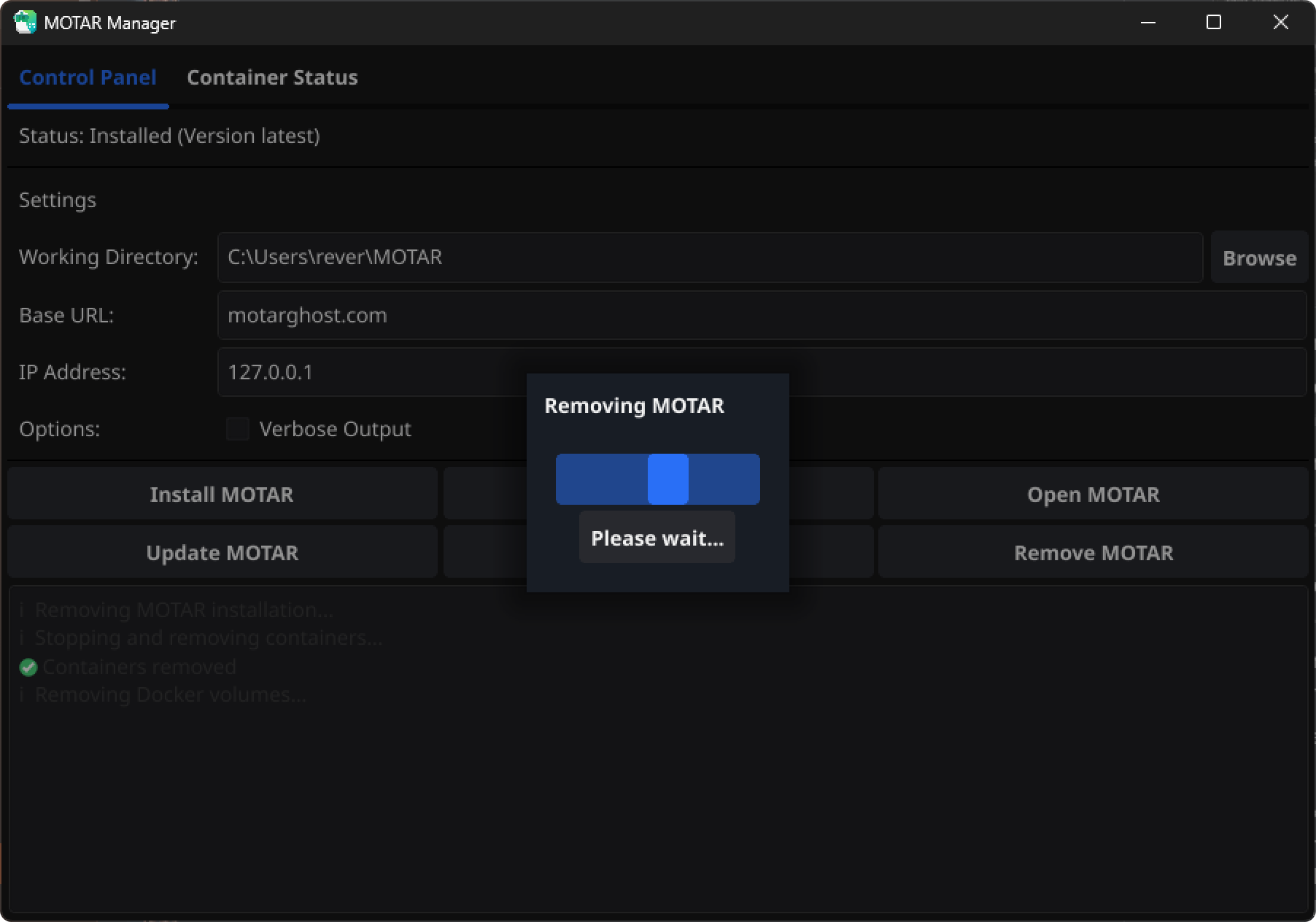This screenshot has height=922, width=1316.
Task: Focus the Working Directory path field
Action: [709, 257]
